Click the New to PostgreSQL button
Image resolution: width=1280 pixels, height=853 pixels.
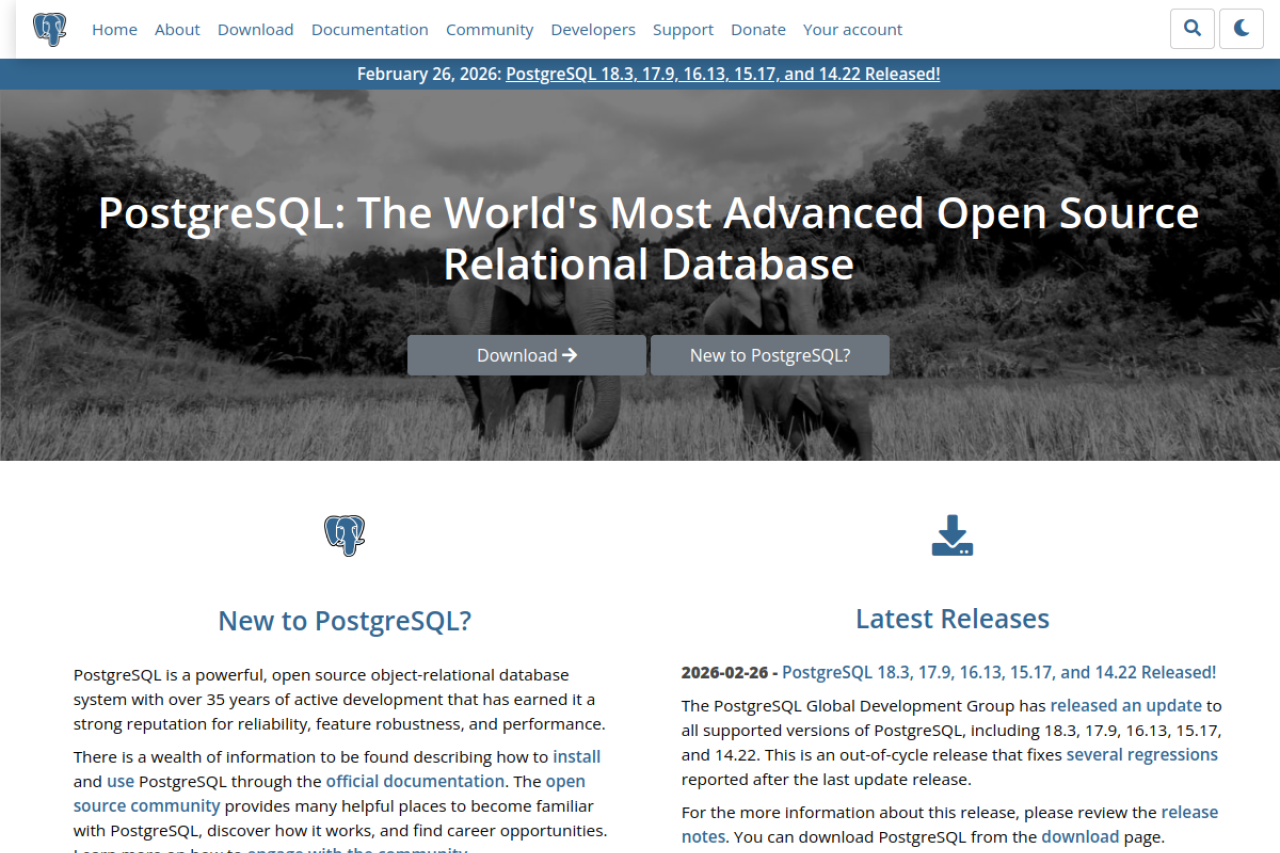(769, 355)
